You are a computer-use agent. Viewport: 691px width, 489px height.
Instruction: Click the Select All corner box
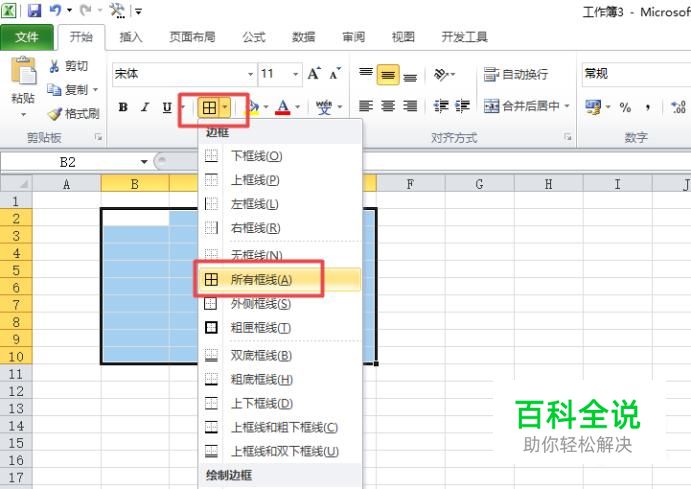click(x=16, y=184)
